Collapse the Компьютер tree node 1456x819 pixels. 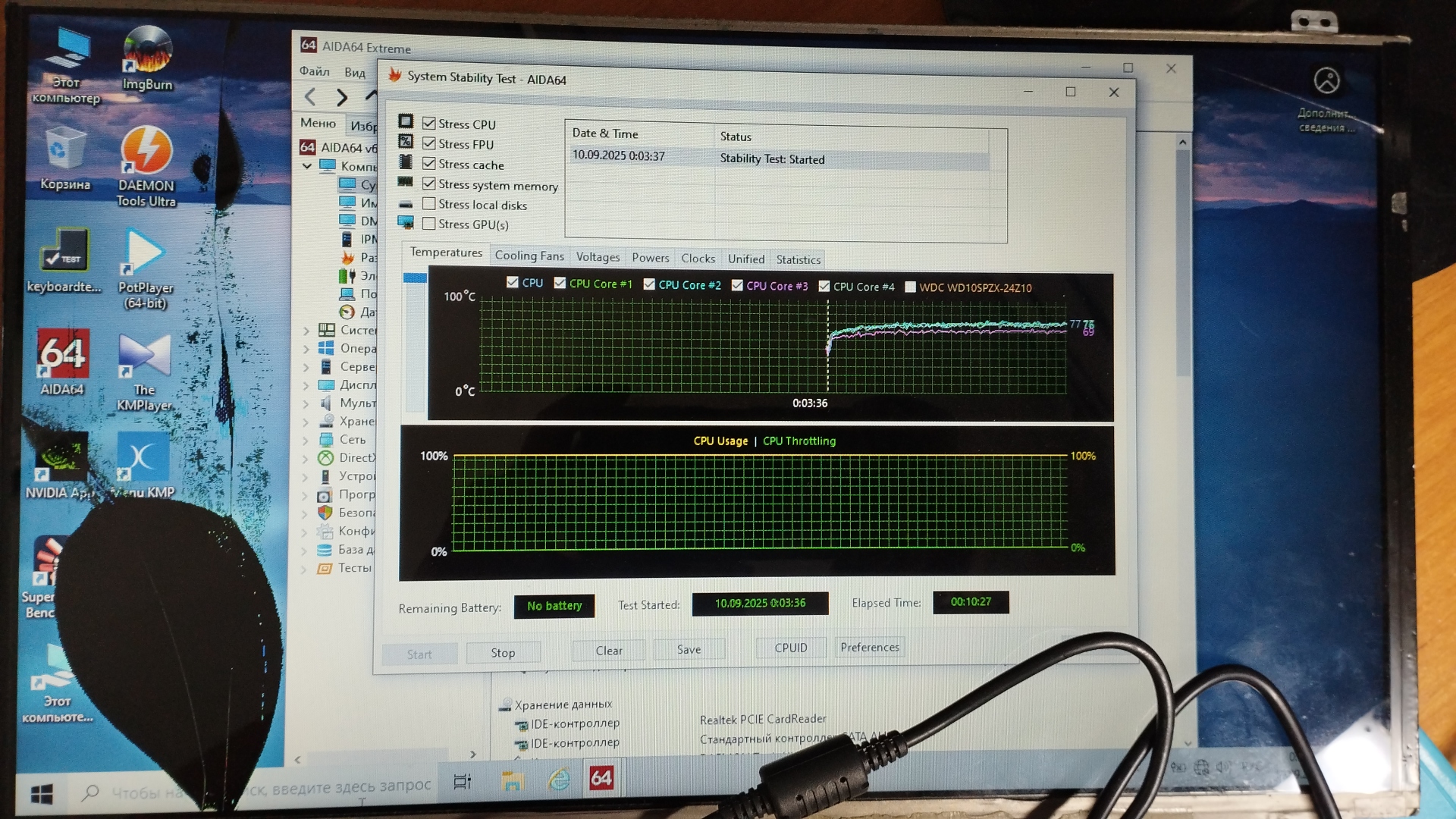(307, 165)
